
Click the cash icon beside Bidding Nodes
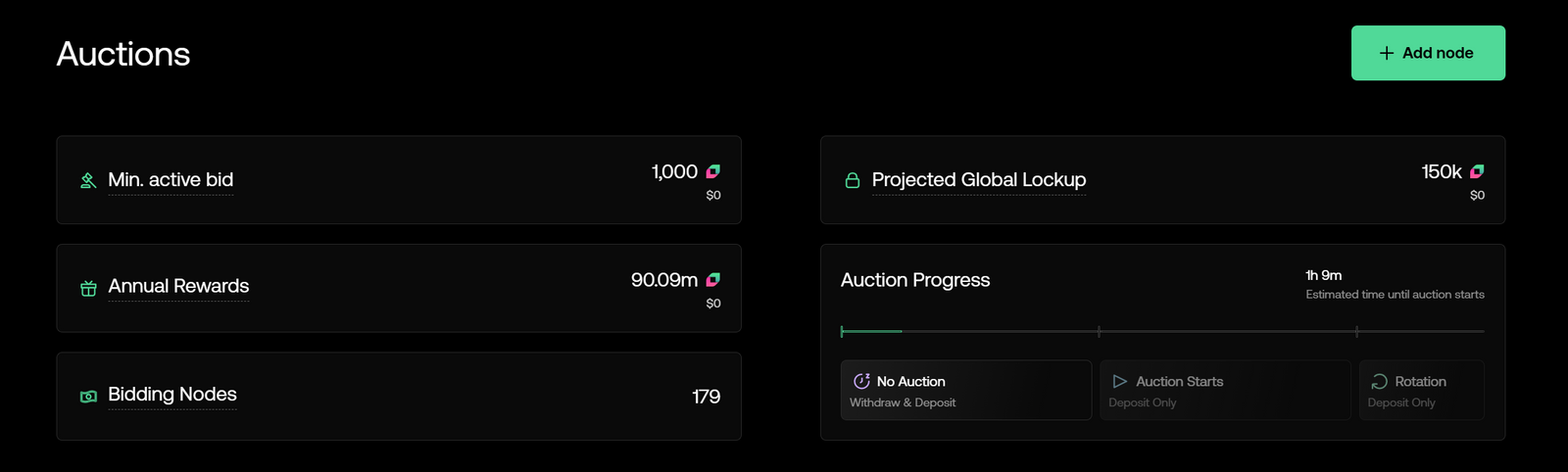coord(88,397)
